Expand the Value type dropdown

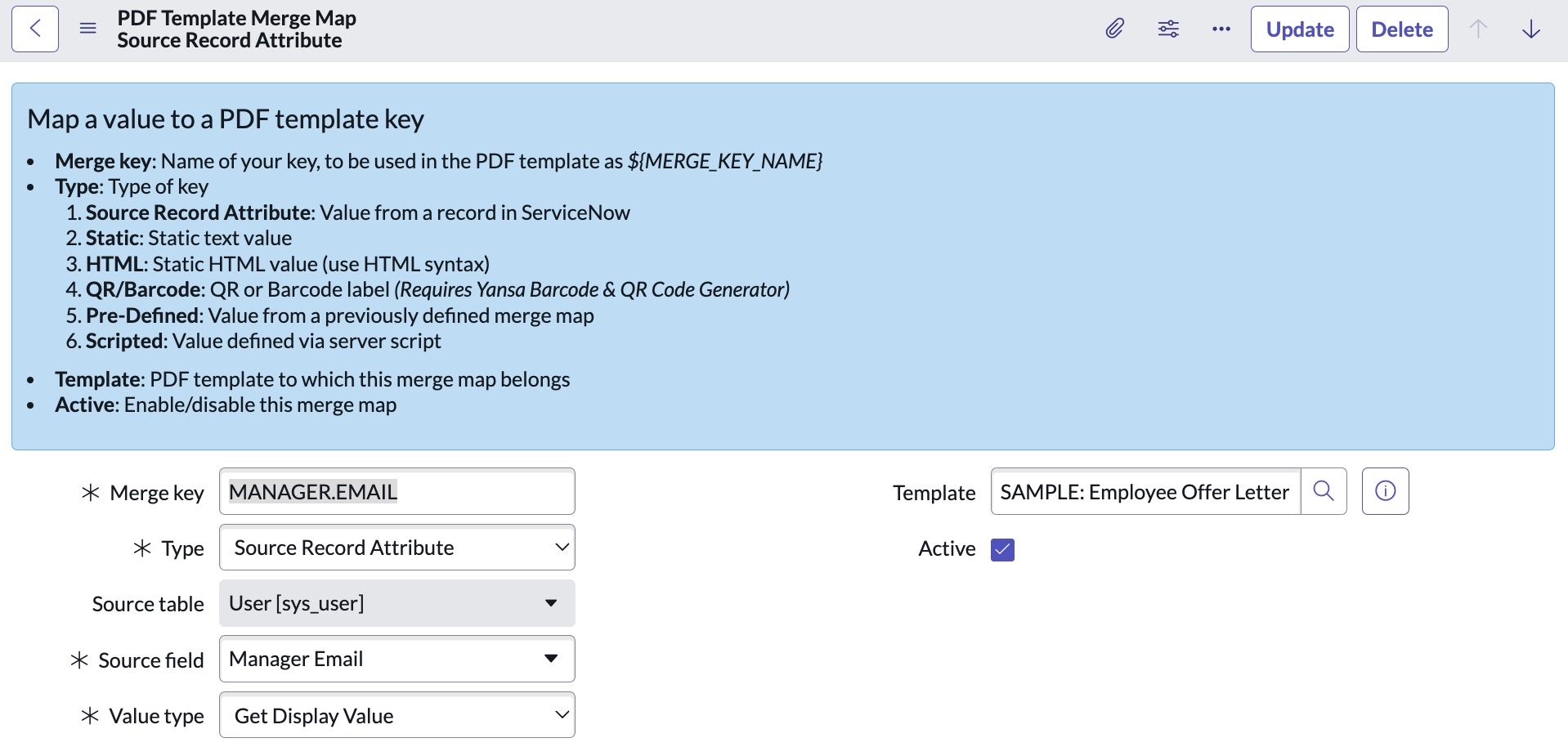396,716
